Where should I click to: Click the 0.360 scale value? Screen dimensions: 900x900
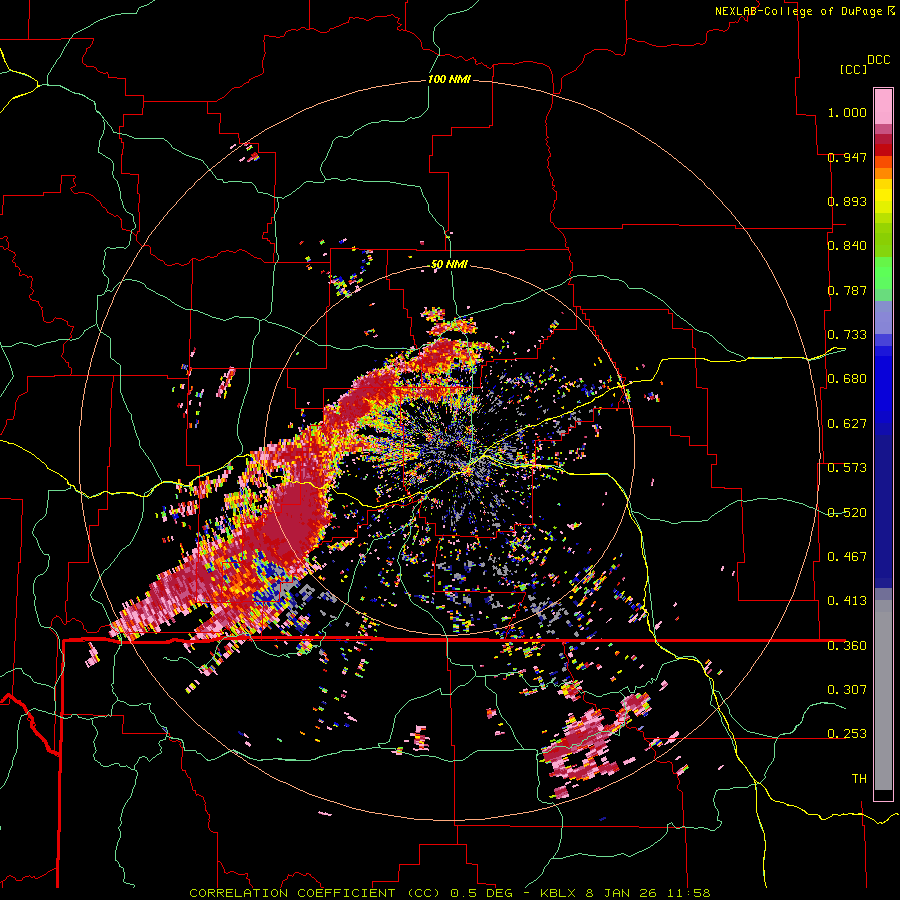847,646
